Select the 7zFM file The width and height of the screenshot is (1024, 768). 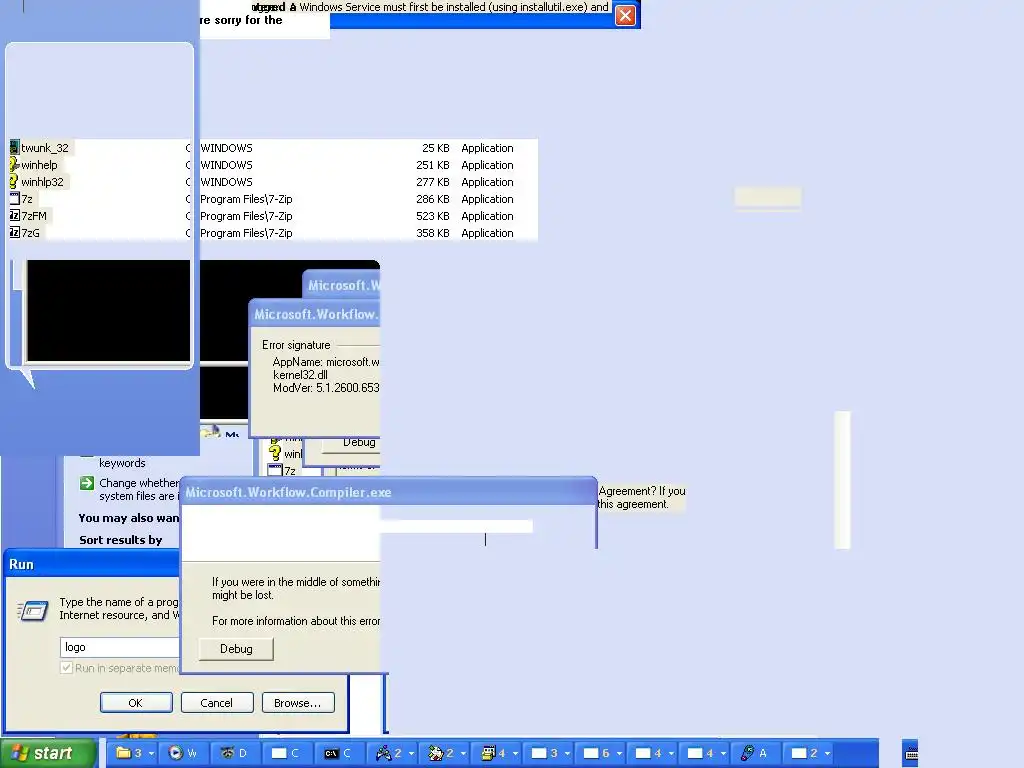34,216
